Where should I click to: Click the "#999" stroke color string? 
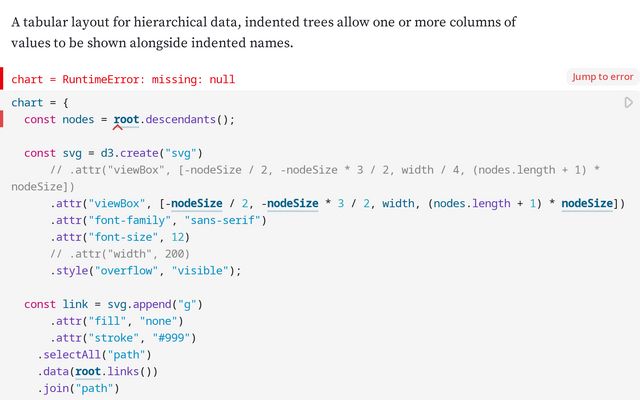(x=171, y=338)
